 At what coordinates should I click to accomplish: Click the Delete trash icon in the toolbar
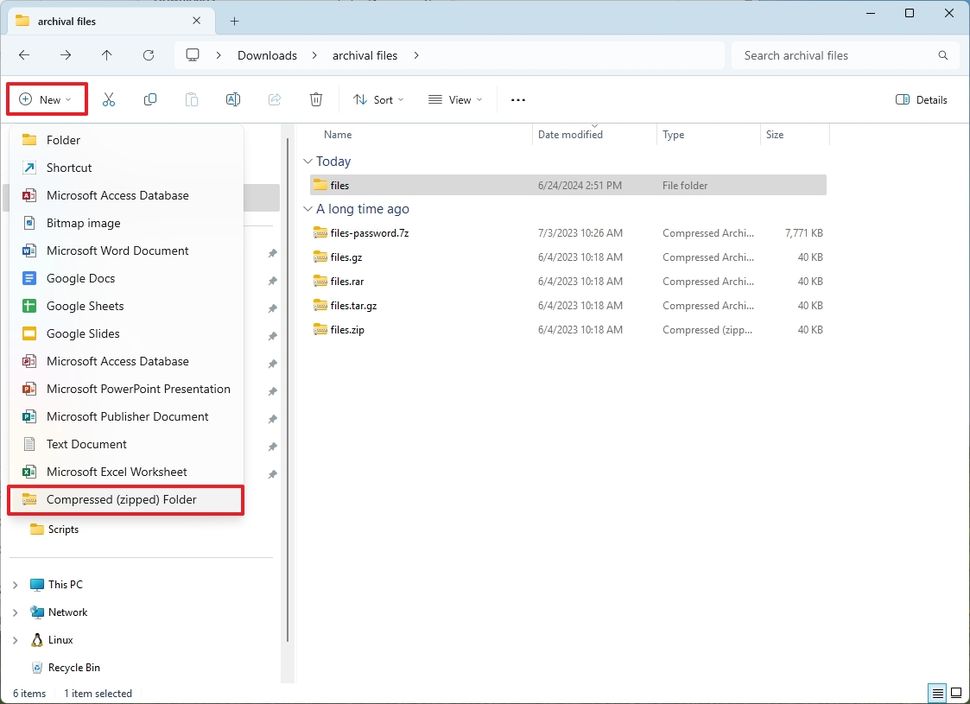tap(316, 99)
